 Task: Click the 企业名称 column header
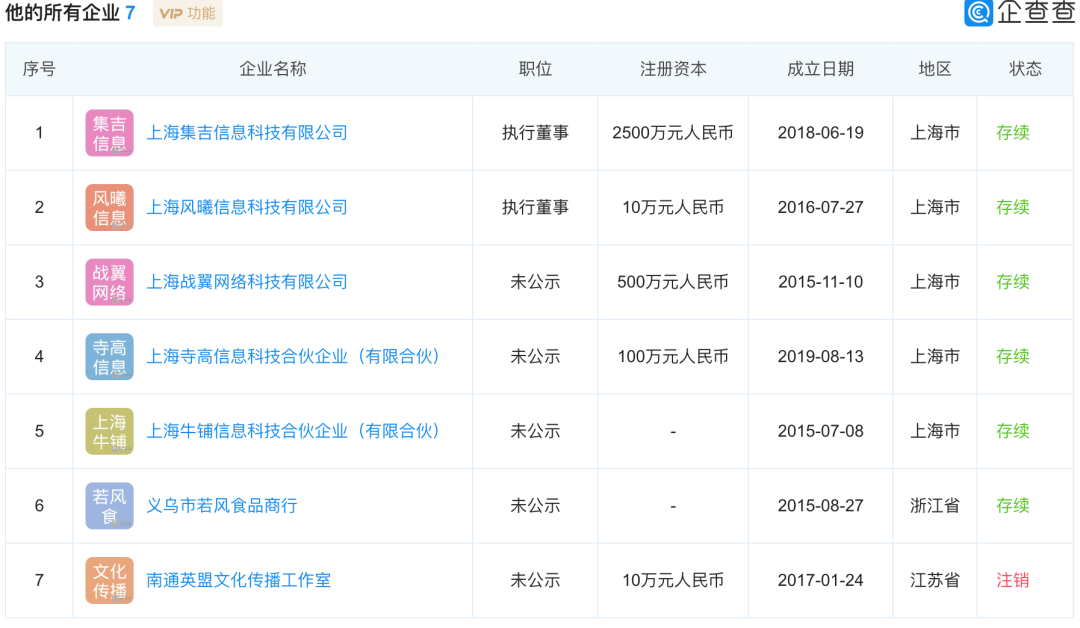[273, 69]
